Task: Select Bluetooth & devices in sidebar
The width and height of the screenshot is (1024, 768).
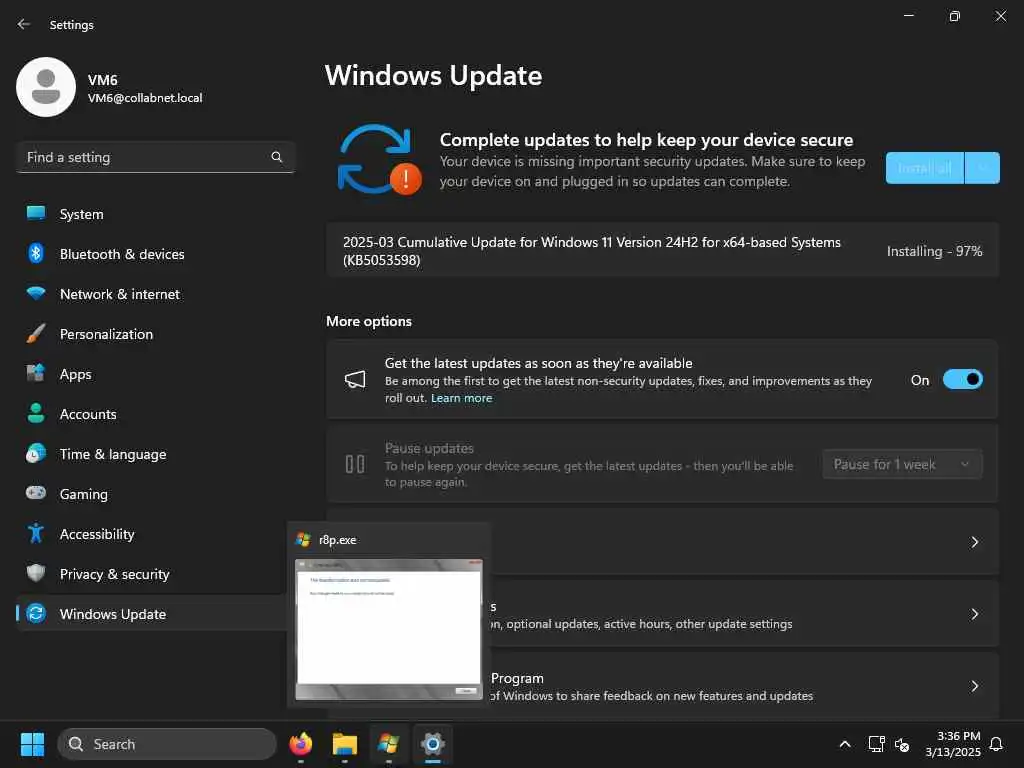Action: (122, 254)
